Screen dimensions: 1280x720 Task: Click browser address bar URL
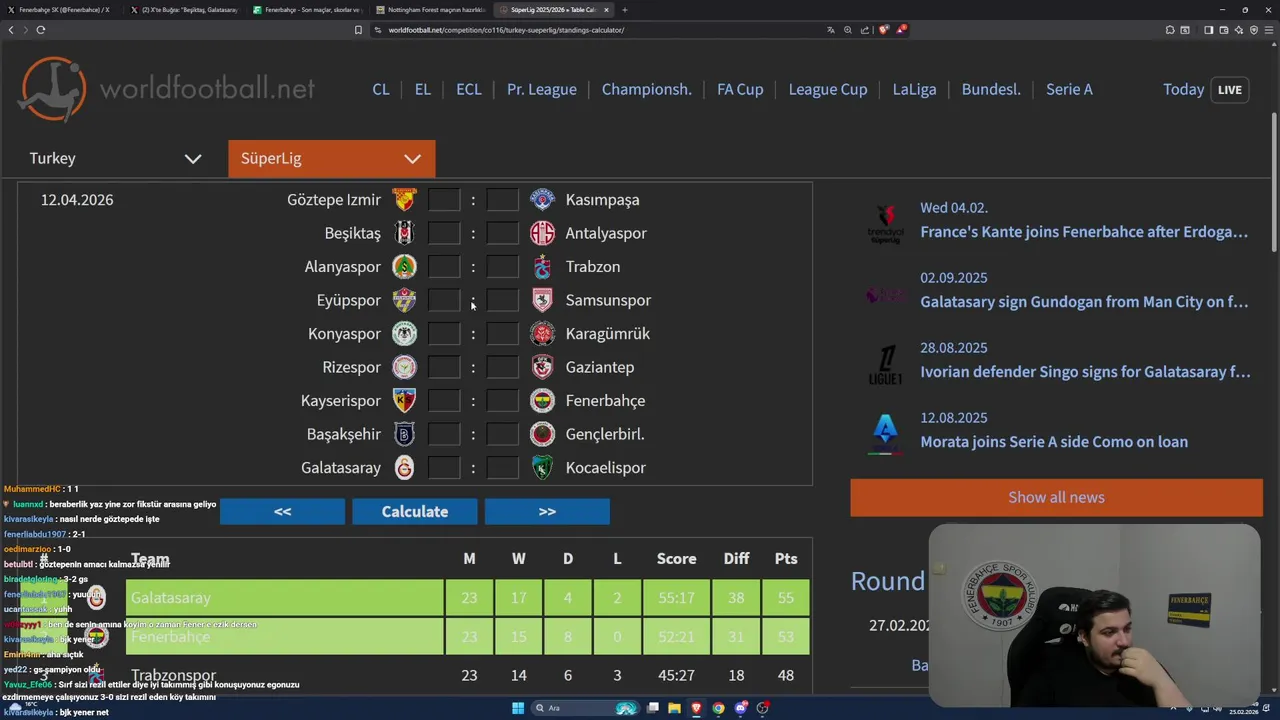tap(506, 30)
